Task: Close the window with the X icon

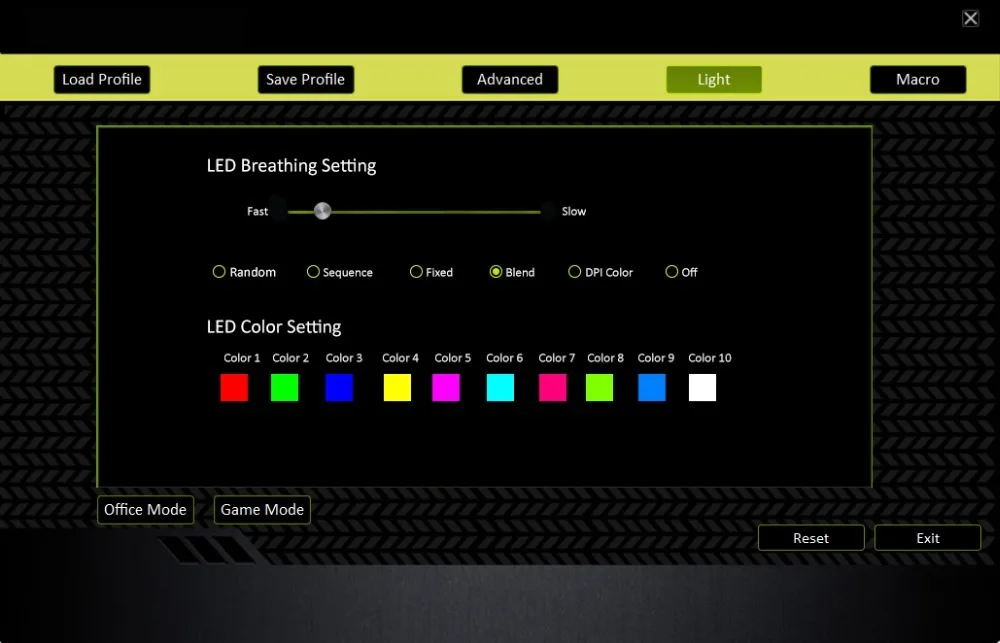Action: click(970, 18)
